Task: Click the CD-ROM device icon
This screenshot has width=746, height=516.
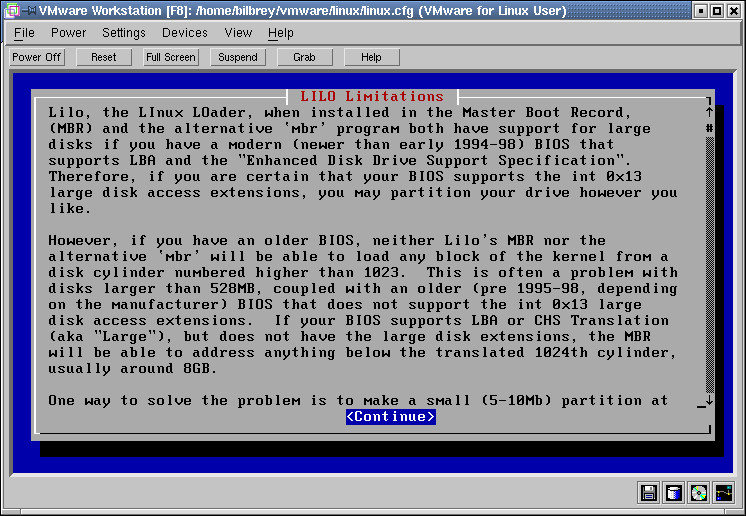Action: pyautogui.click(x=699, y=492)
